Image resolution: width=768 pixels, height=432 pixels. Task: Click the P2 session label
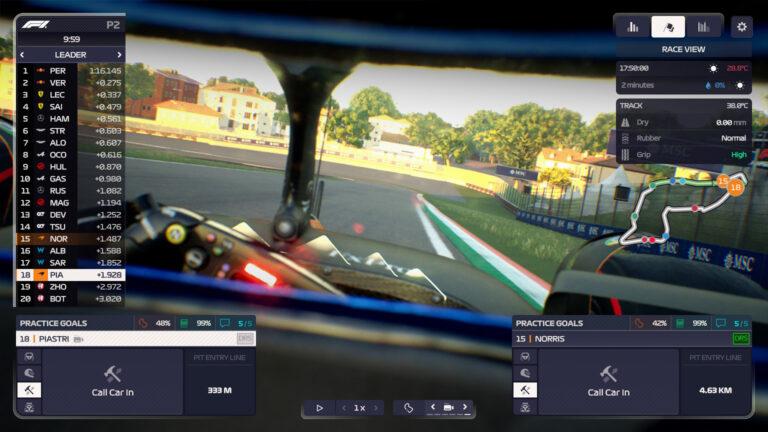(x=113, y=25)
